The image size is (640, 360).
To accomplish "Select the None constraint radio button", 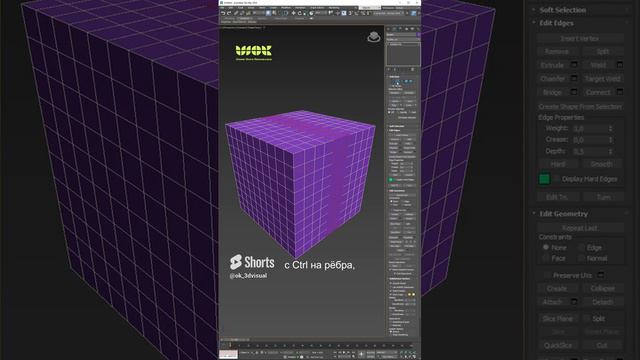I will tap(546, 247).
